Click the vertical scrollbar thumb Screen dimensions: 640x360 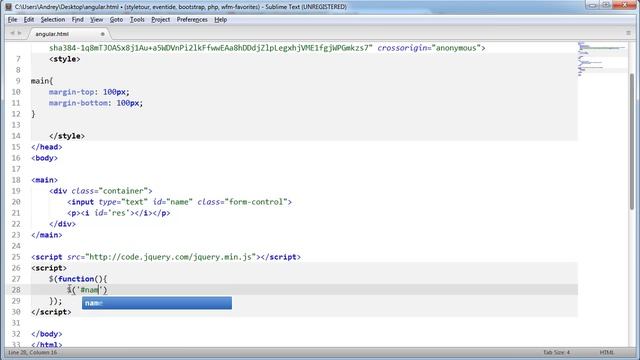tap(632, 141)
